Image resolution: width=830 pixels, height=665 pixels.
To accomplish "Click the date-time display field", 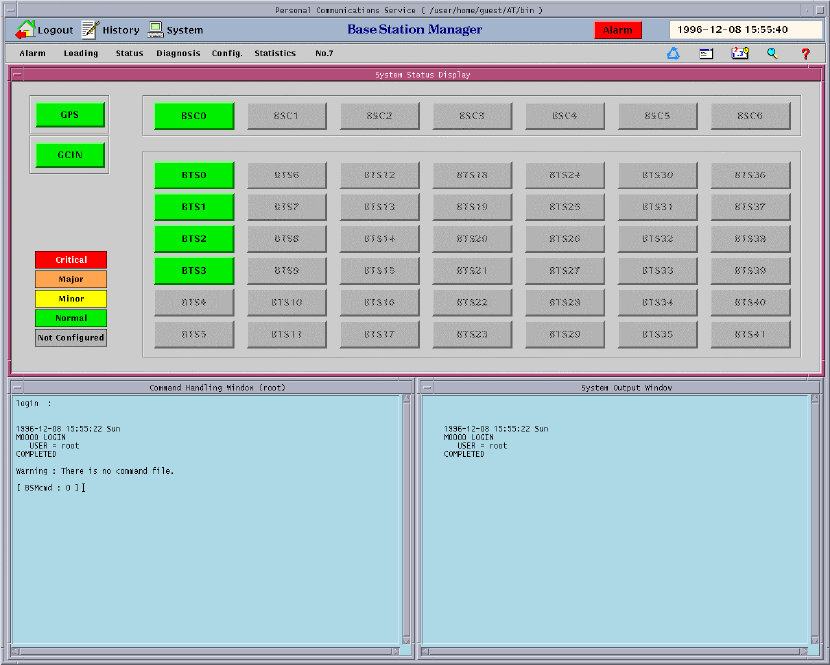I will 745,30.
